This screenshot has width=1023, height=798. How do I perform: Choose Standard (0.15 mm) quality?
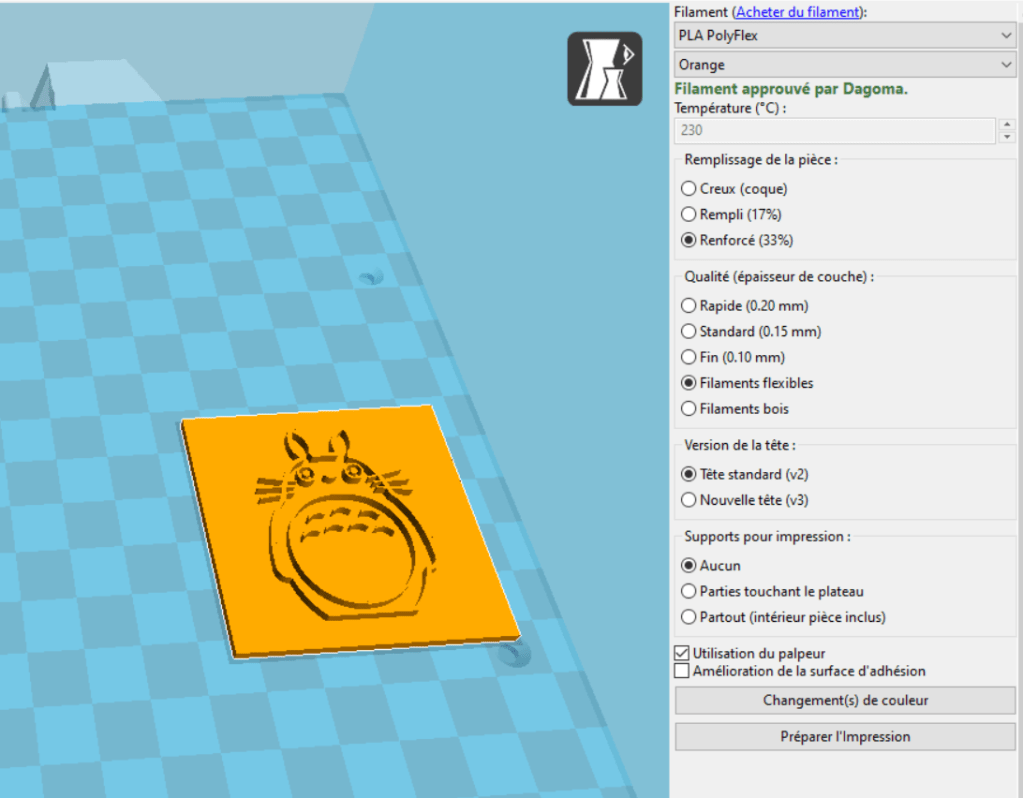(x=688, y=331)
